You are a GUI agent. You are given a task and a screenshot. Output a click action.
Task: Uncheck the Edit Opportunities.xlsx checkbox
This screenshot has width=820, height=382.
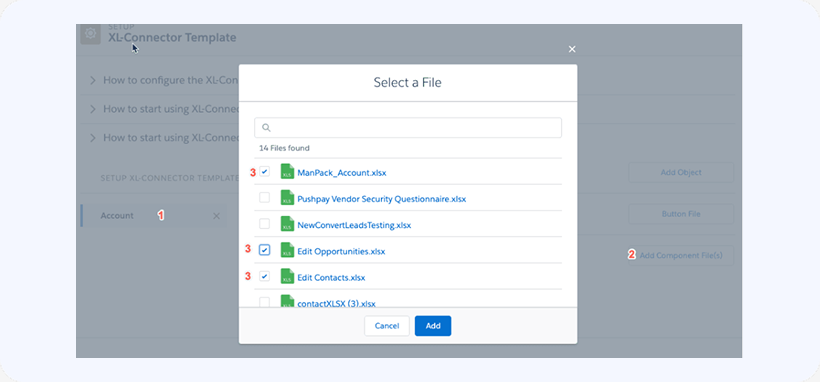265,250
